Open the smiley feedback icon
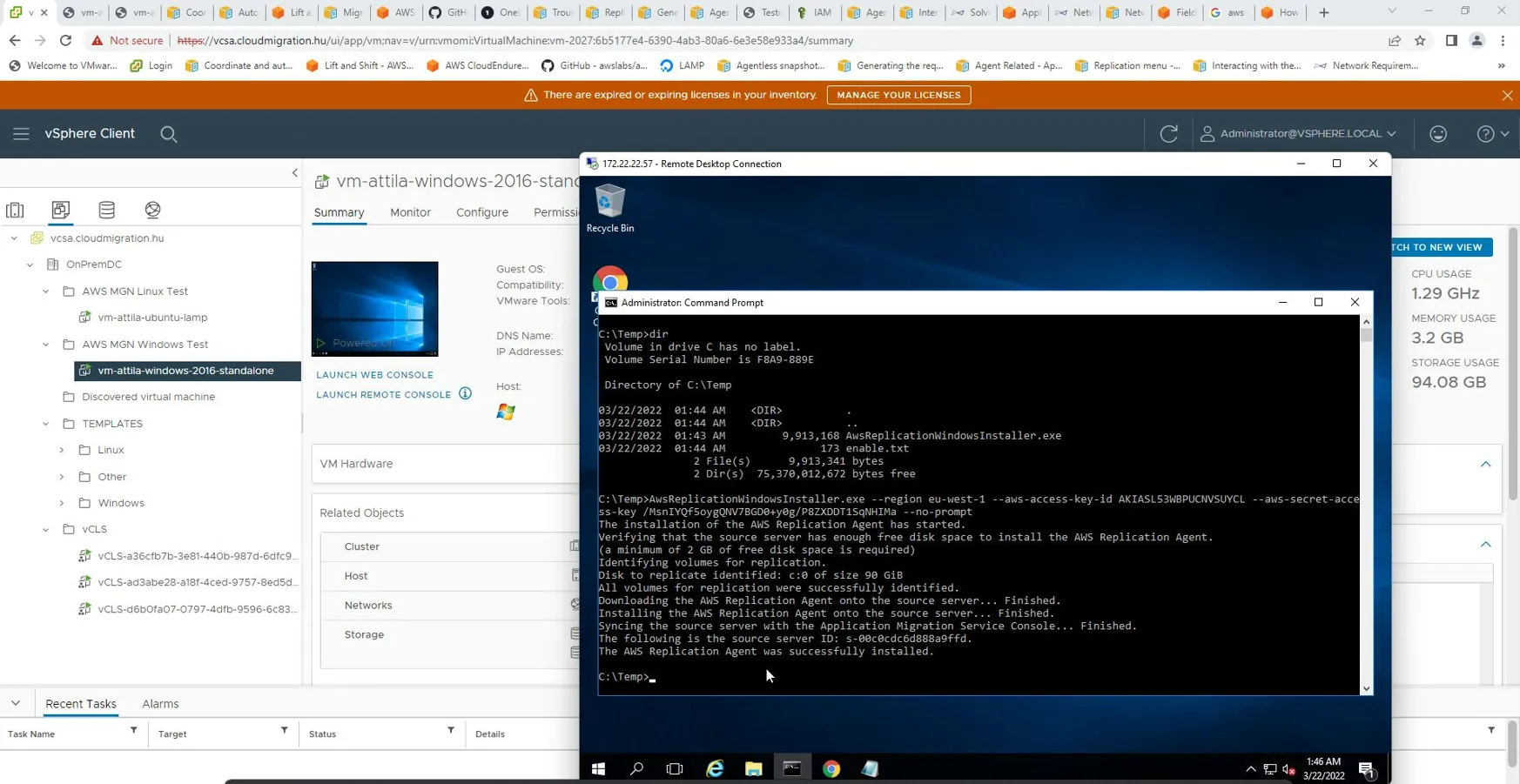This screenshot has width=1520, height=784. pos(1438,134)
